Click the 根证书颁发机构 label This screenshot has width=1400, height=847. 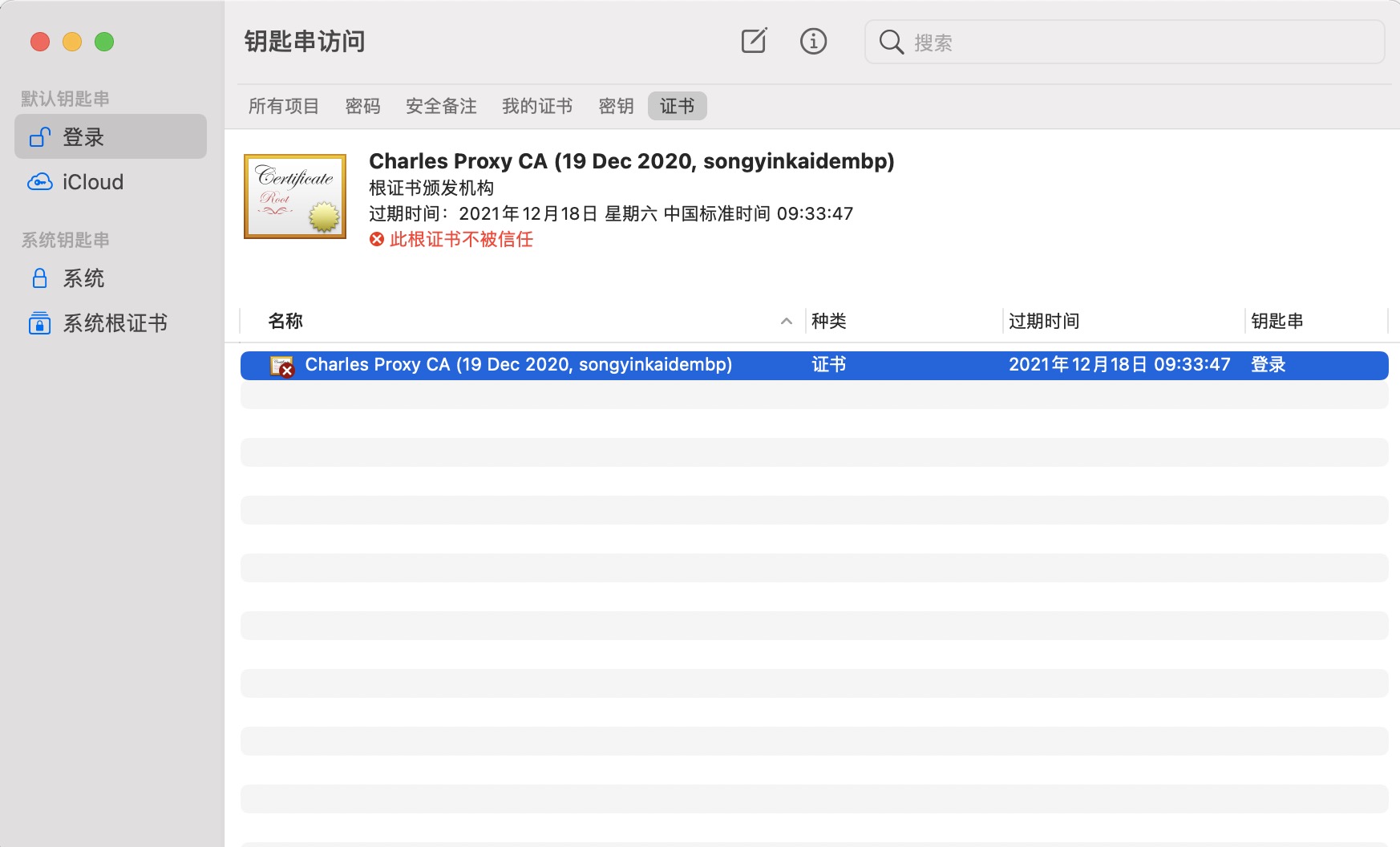coord(431,188)
